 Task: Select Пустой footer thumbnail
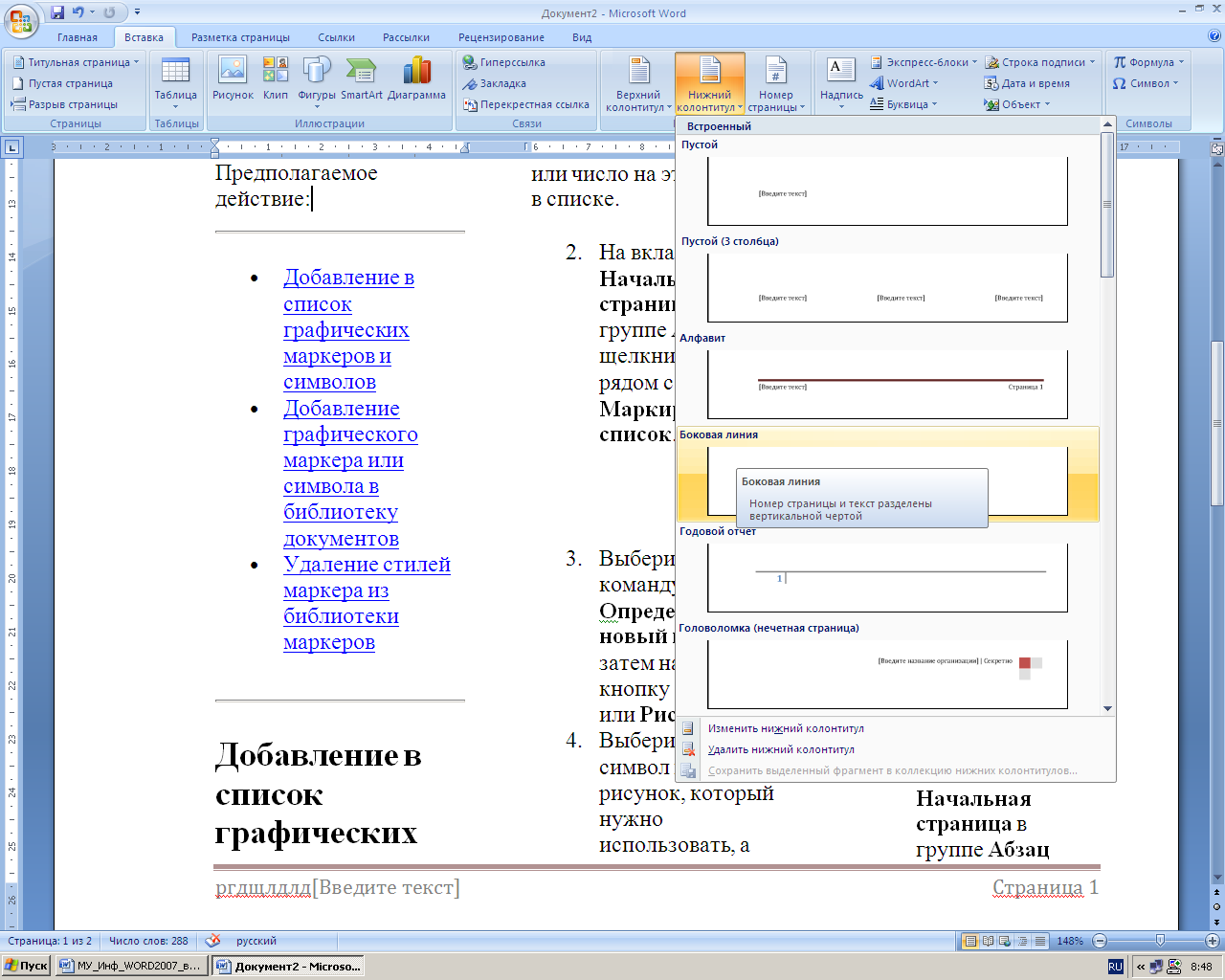(887, 189)
